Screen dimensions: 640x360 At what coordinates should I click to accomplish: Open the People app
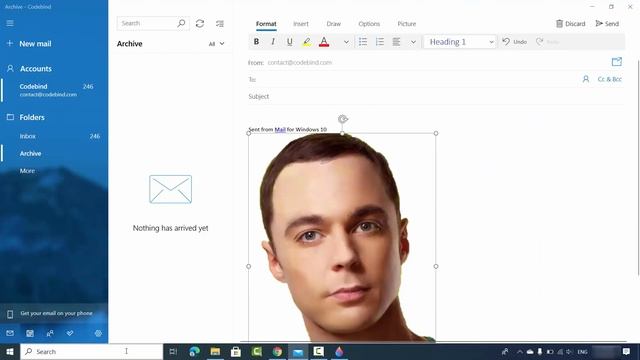(x=50, y=333)
